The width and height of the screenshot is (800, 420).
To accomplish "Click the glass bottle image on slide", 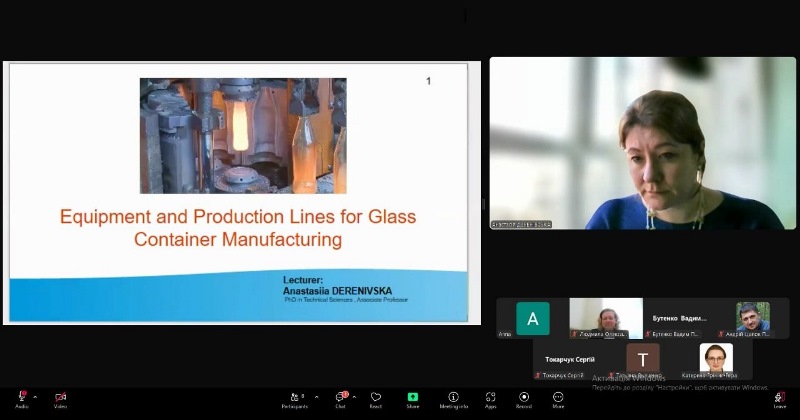I will click(x=243, y=136).
